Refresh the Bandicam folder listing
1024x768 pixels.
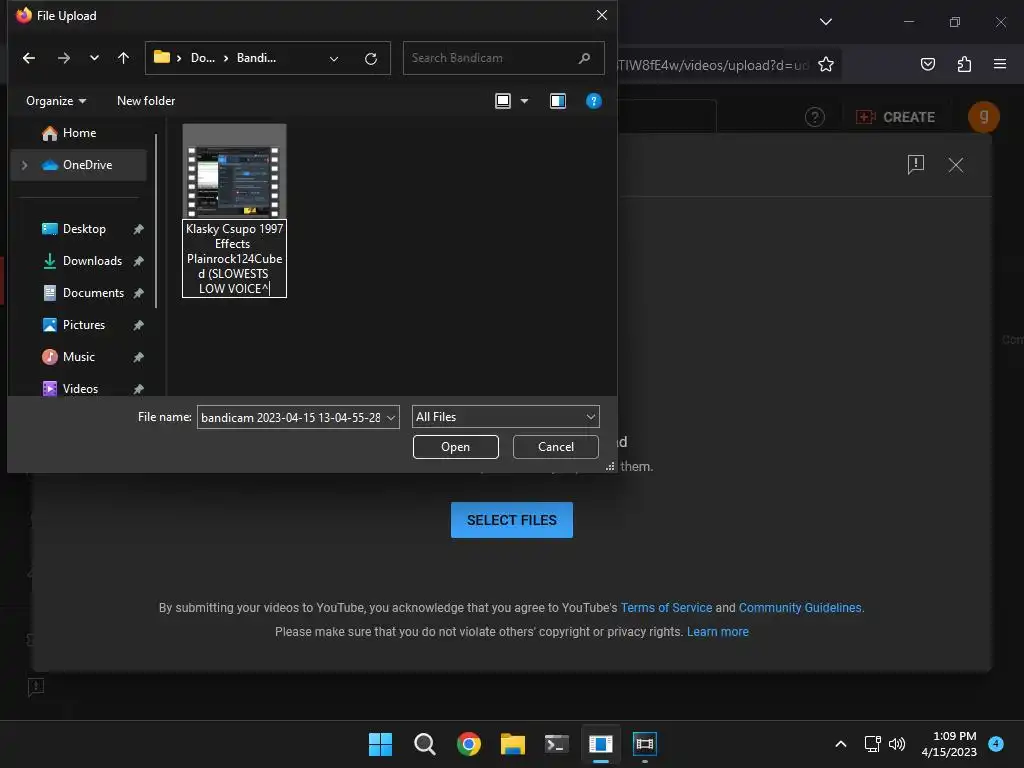point(371,59)
